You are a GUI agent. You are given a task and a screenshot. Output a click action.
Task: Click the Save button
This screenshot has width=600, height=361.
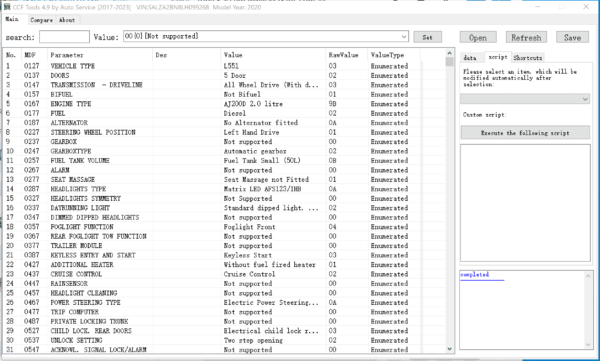[572, 38]
